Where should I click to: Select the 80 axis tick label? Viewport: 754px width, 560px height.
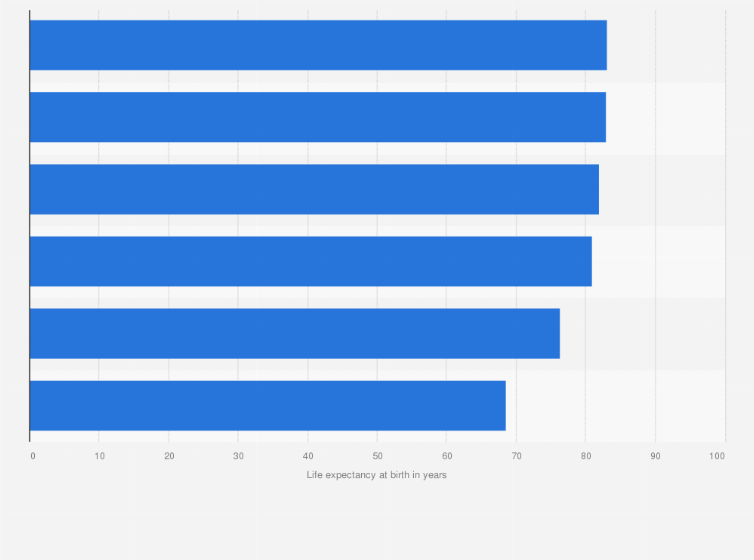586,456
